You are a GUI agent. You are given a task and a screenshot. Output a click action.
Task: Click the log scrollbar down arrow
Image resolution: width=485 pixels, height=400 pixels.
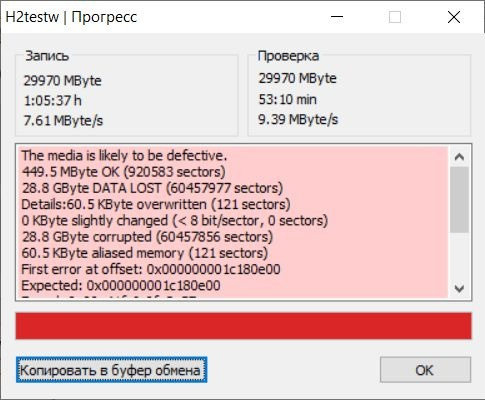tap(459, 288)
